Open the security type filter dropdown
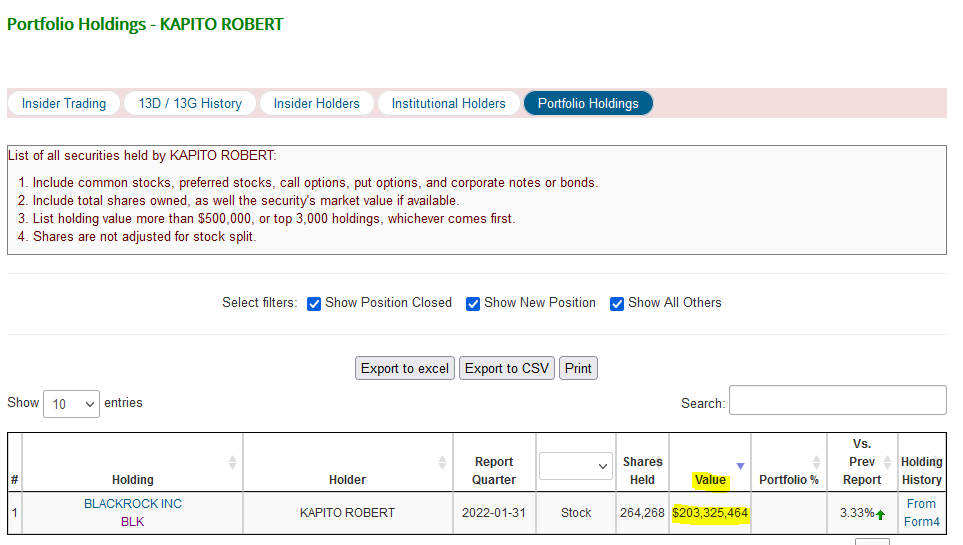 [575, 466]
